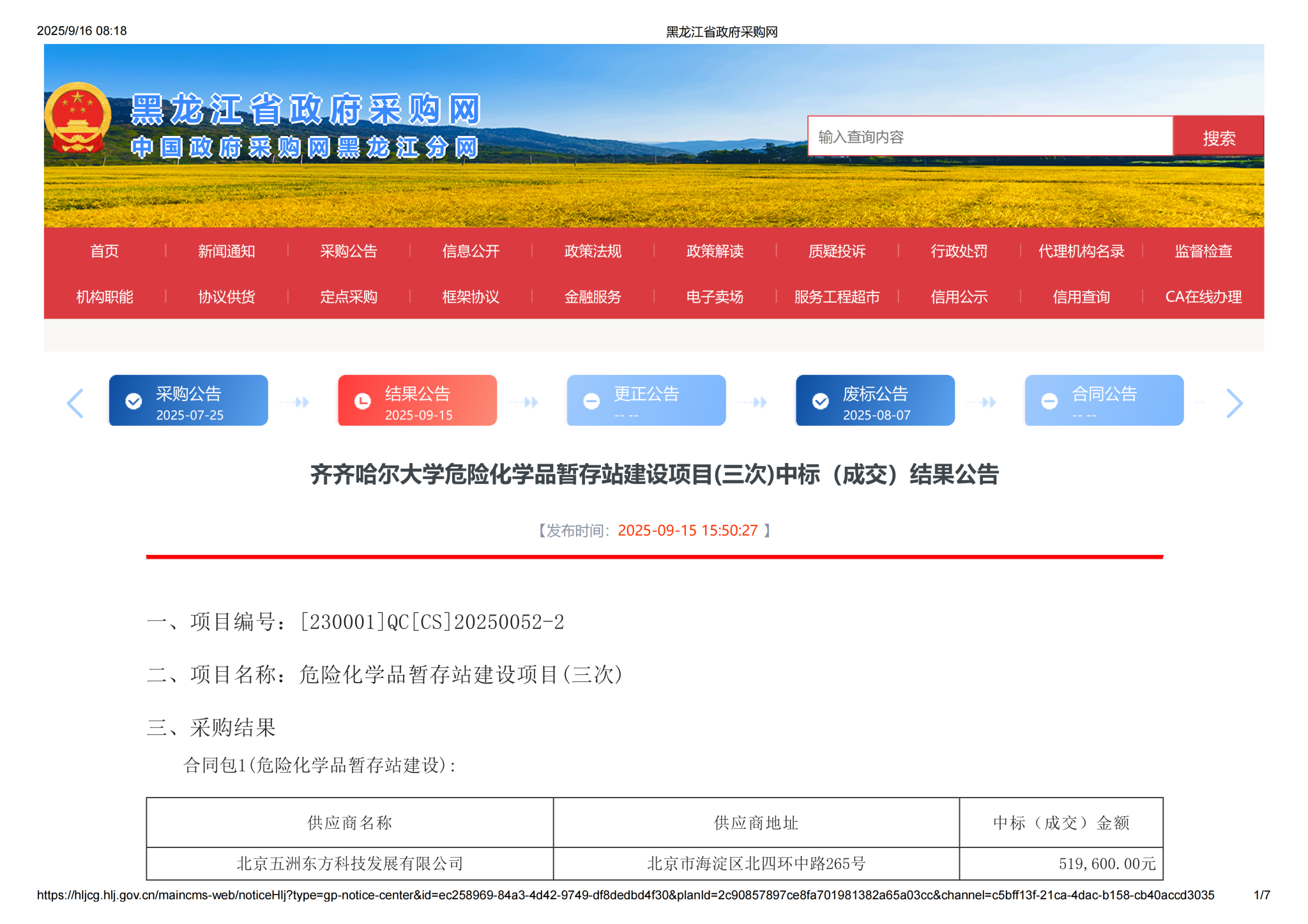
Task: Go to 首页 in navigation
Action: [105, 251]
